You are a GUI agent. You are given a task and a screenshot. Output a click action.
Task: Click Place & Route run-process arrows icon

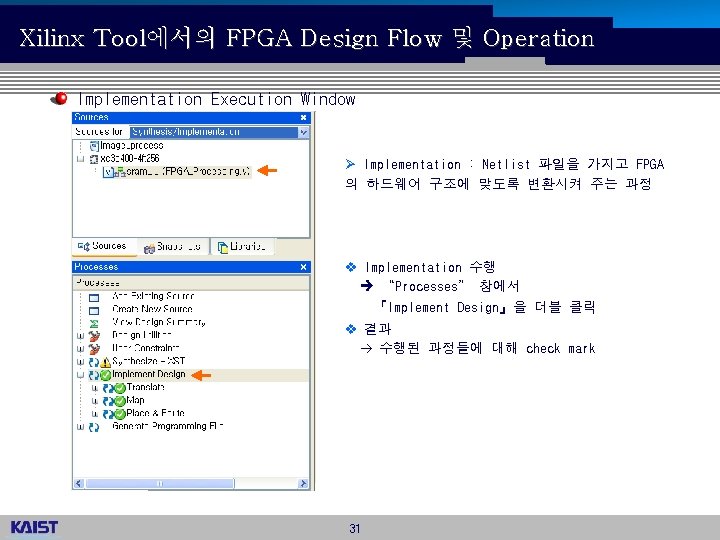click(108, 414)
